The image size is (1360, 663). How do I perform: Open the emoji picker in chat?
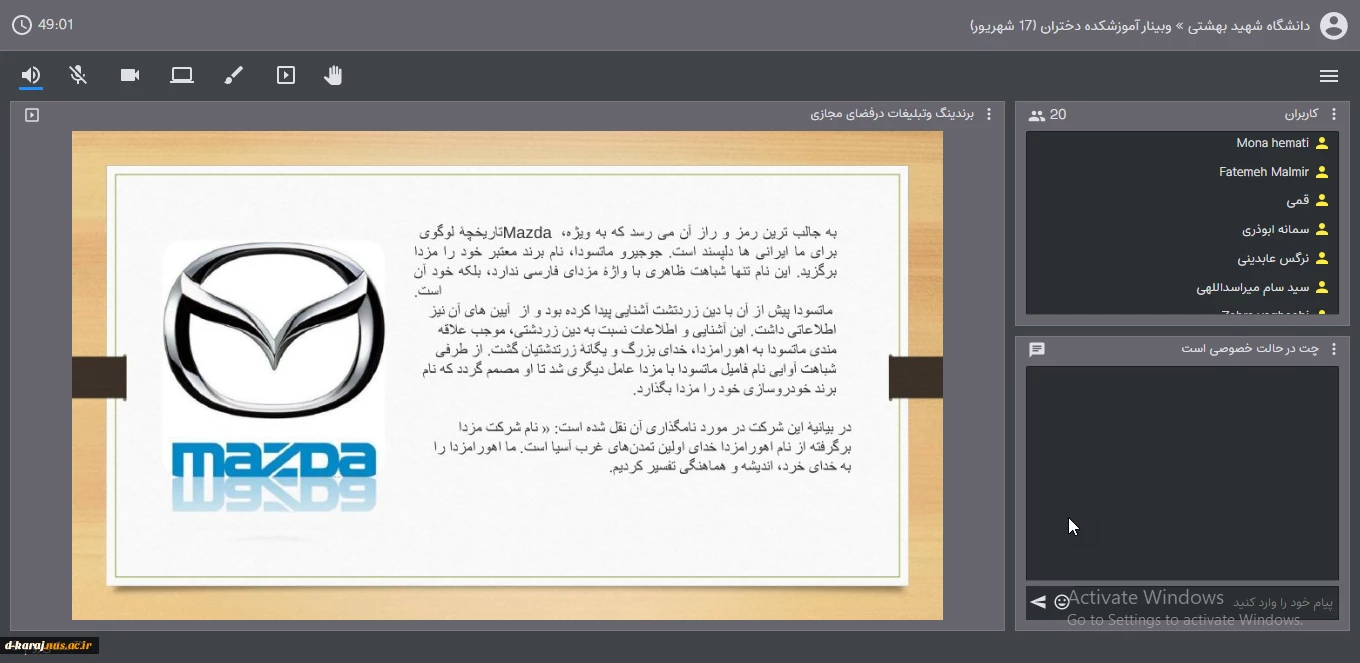pyautogui.click(x=1062, y=602)
